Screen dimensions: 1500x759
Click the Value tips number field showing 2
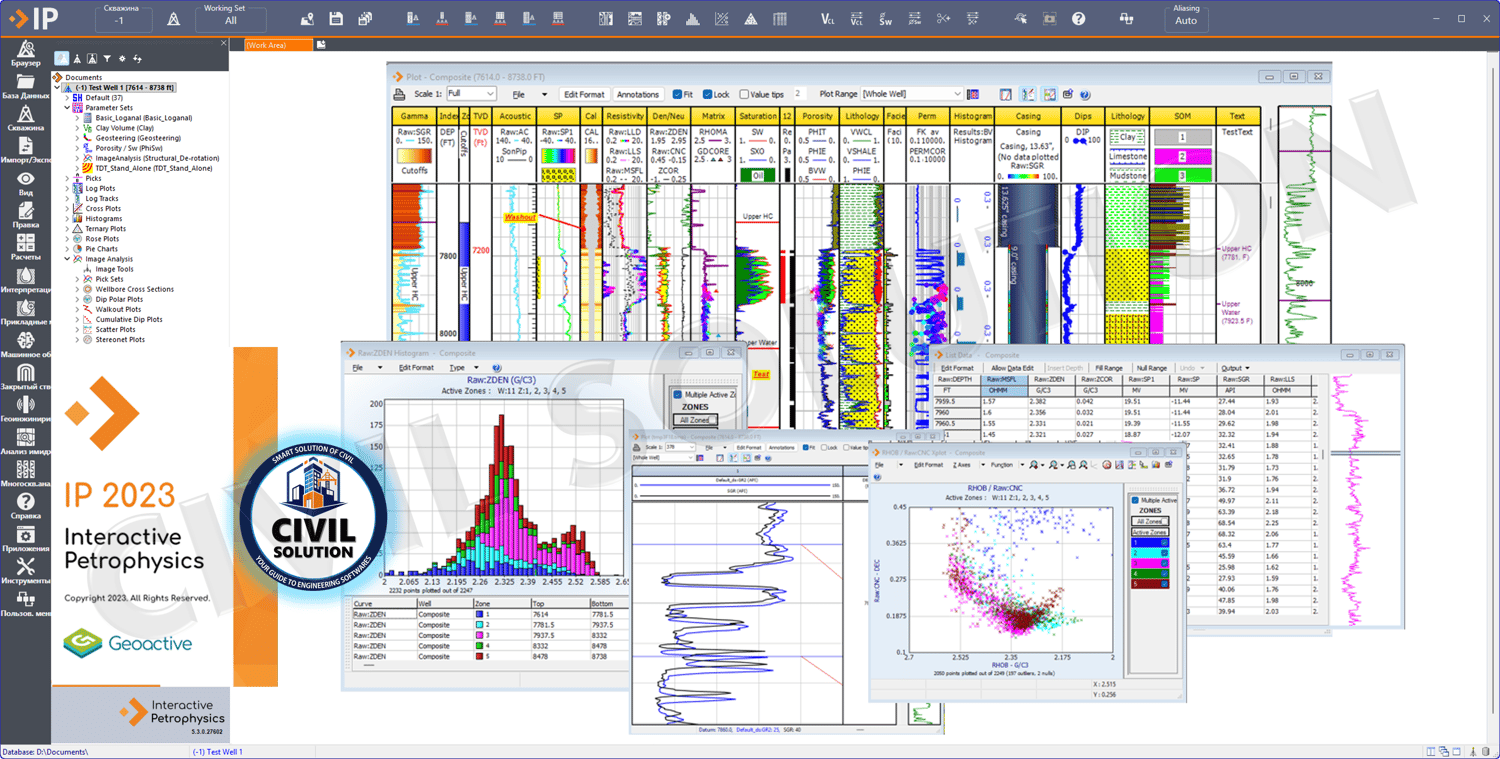[x=799, y=94]
